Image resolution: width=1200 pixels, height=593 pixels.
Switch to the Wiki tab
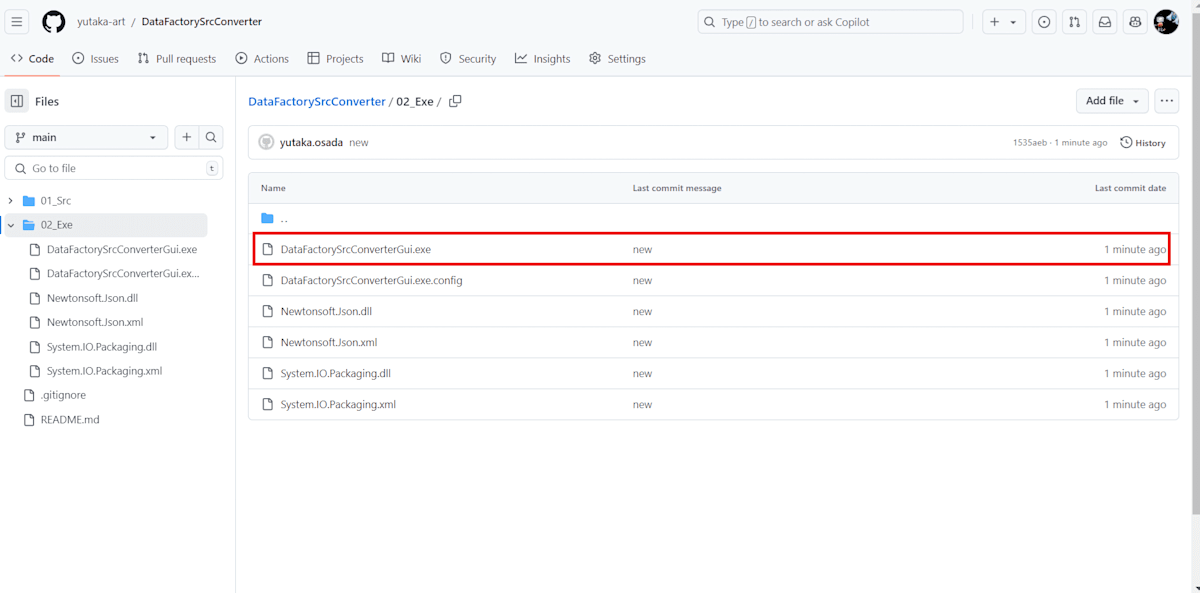click(402, 59)
